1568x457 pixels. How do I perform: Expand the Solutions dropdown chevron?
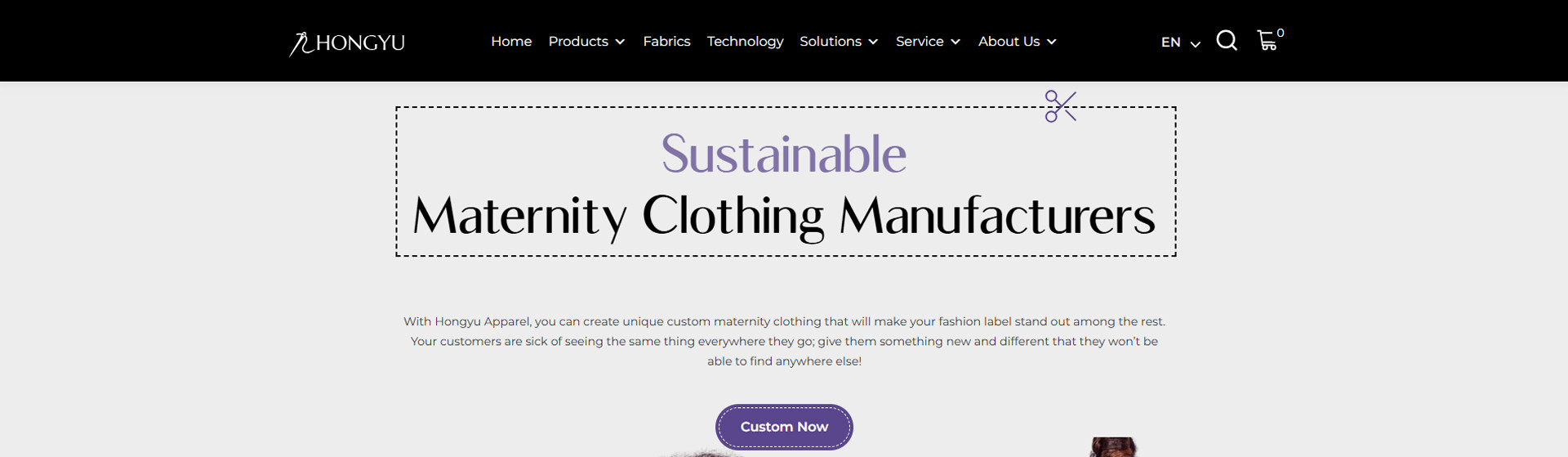tap(873, 42)
